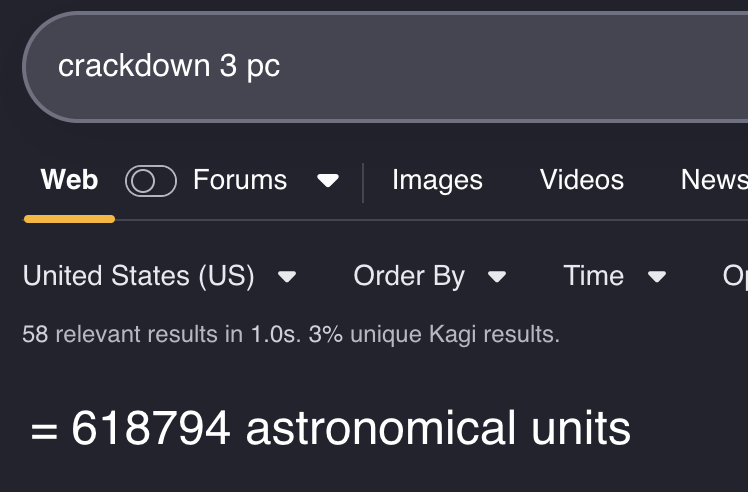Screen dimensions: 748x492
Task: Click the caret arrow beside Time
Action: [x=657, y=277]
